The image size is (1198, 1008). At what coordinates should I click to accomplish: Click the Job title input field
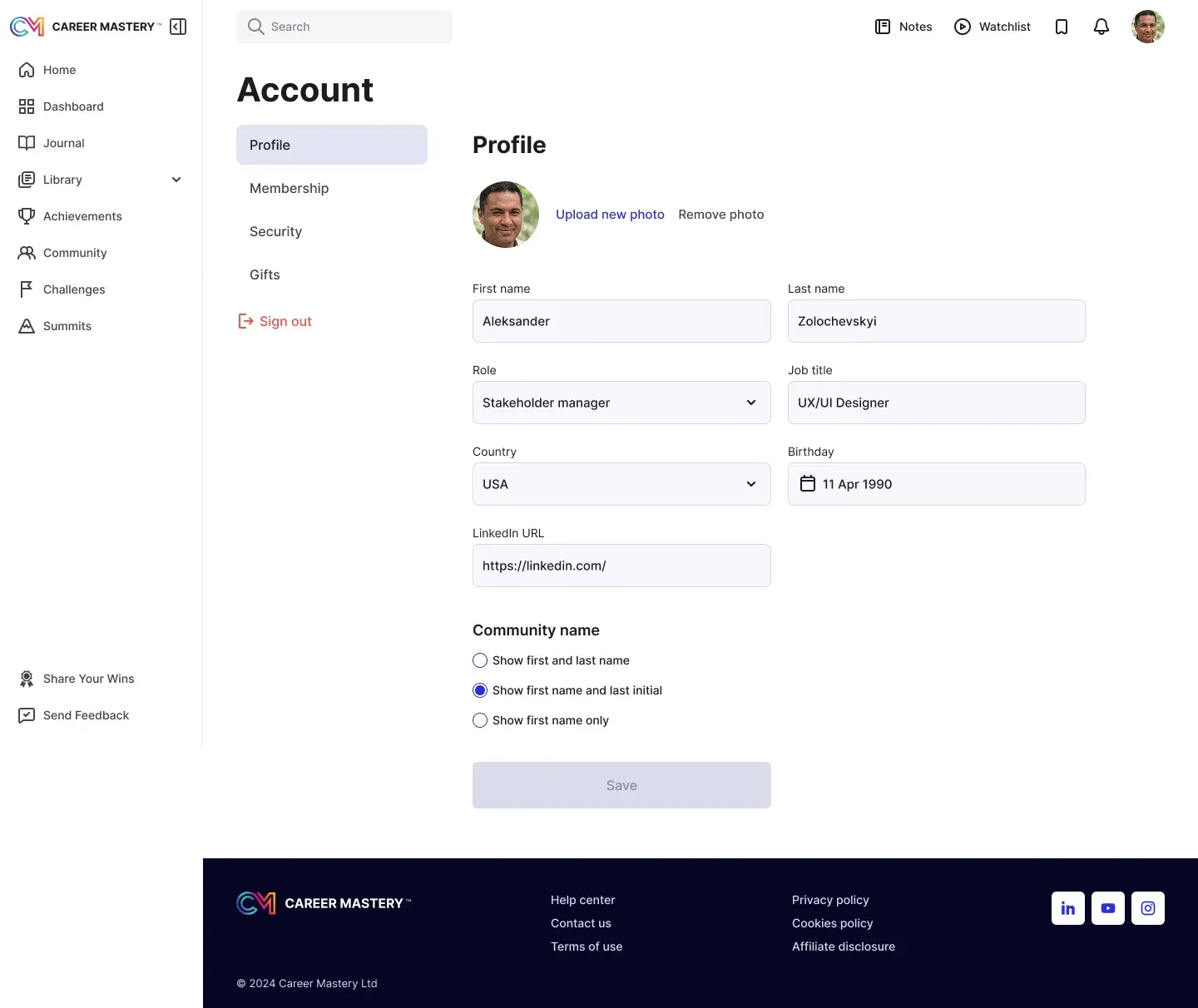pyautogui.click(x=937, y=403)
